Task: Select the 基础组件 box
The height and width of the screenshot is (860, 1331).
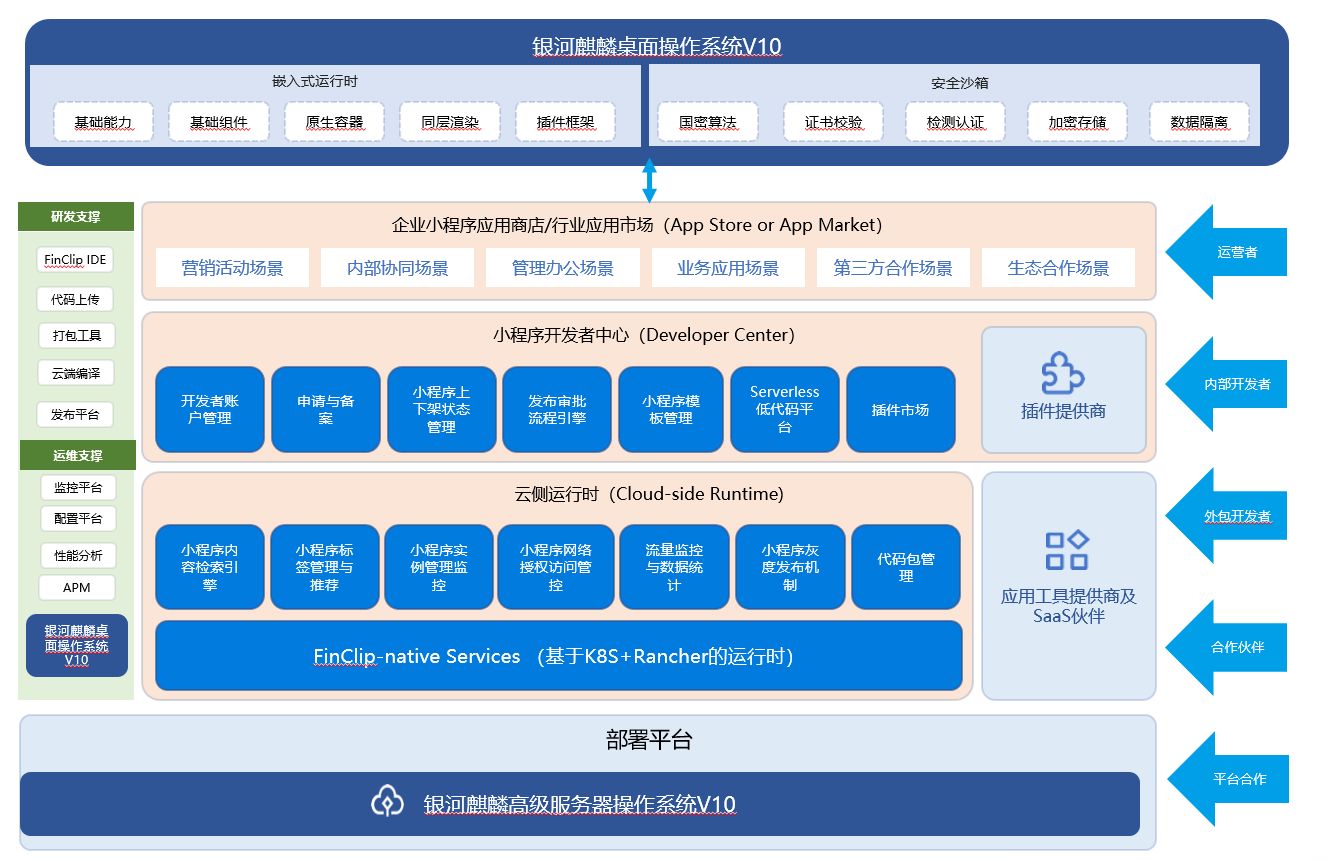Action: 219,123
